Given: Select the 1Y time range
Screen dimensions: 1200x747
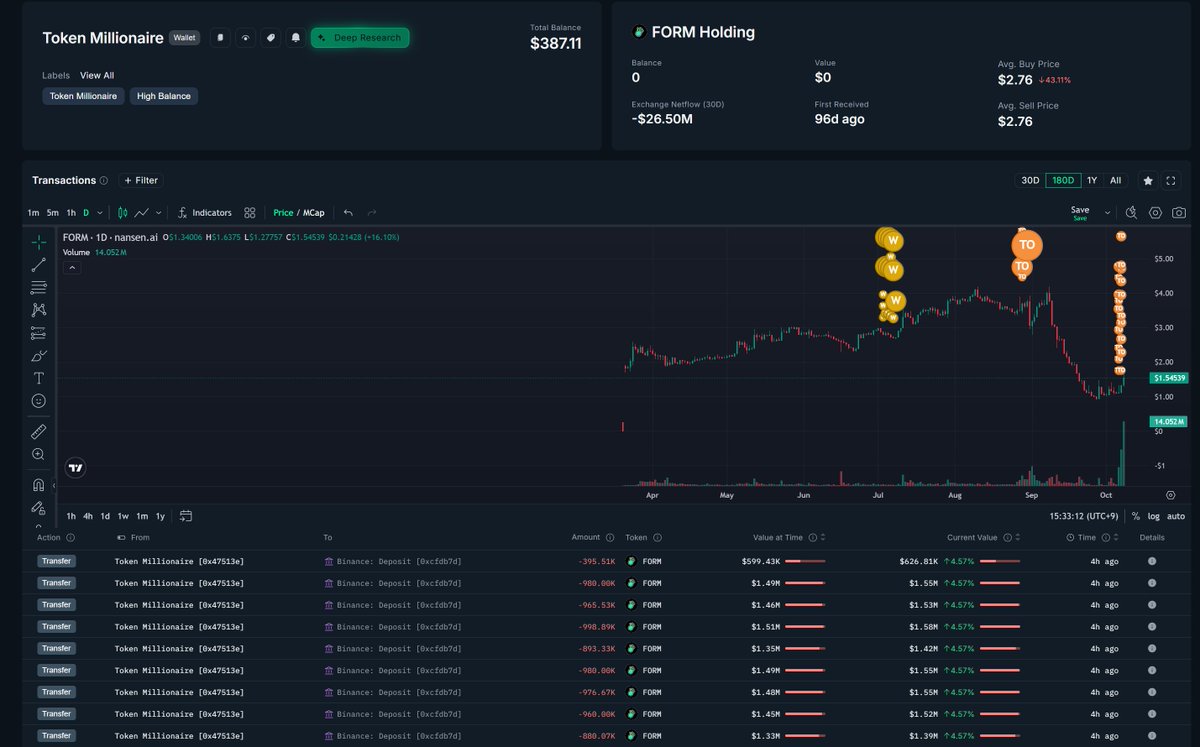Looking at the screenshot, I should [1092, 181].
